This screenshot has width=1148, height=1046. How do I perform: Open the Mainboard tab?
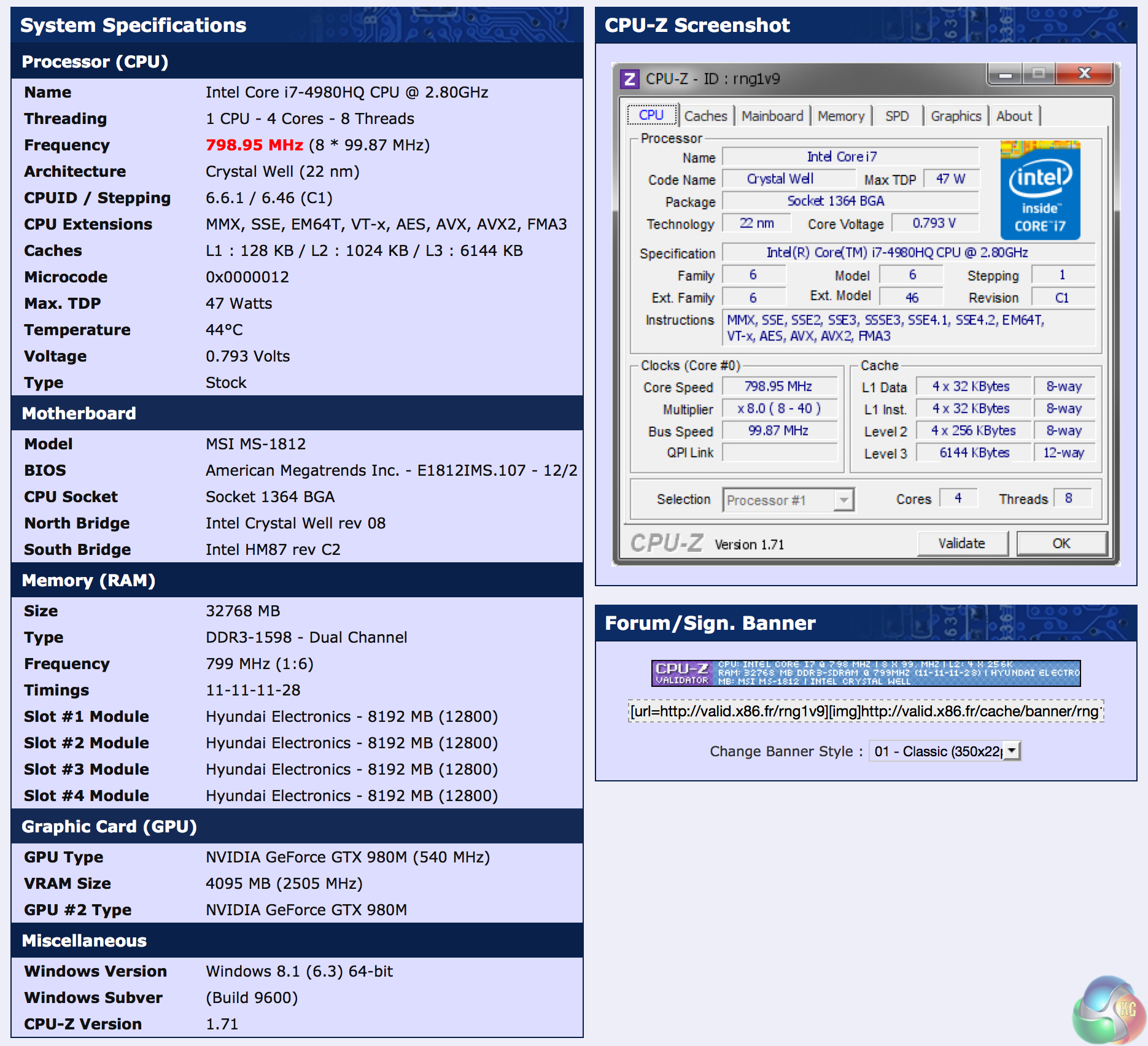pyautogui.click(x=772, y=116)
